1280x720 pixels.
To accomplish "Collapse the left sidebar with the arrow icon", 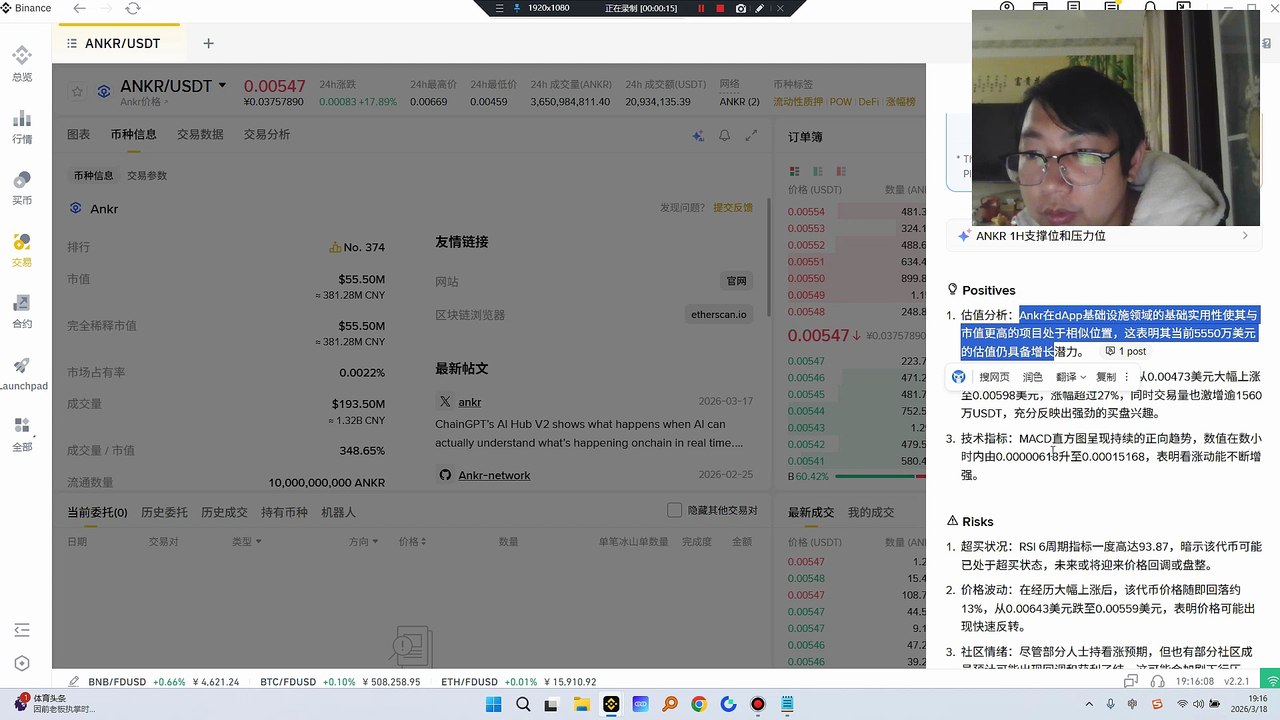I will [22, 630].
